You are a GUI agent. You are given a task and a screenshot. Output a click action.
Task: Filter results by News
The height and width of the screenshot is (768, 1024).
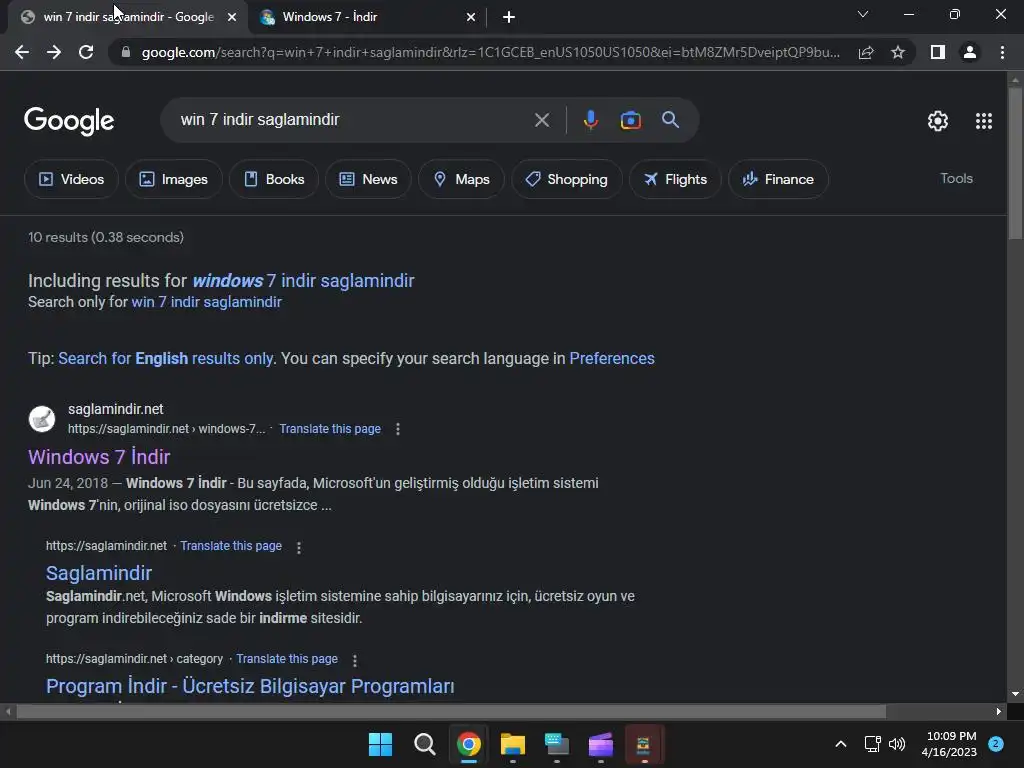point(368,179)
